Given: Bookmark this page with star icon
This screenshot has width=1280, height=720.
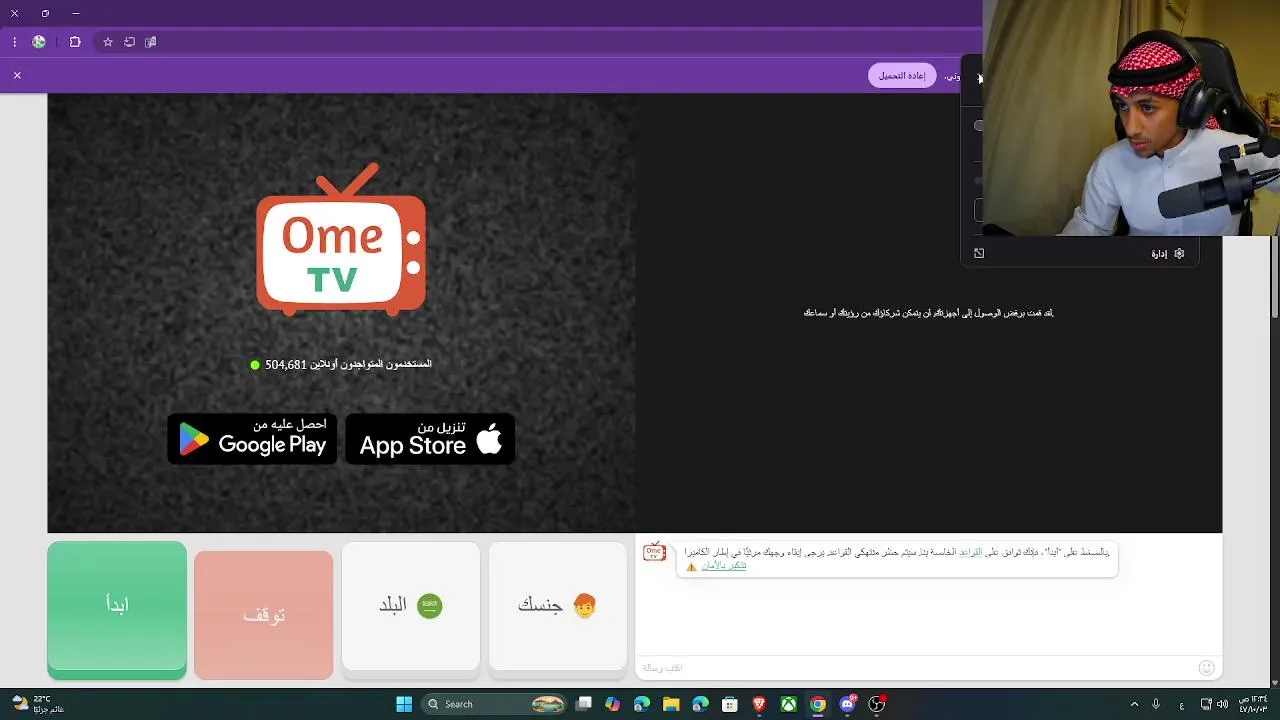Looking at the screenshot, I should [108, 42].
